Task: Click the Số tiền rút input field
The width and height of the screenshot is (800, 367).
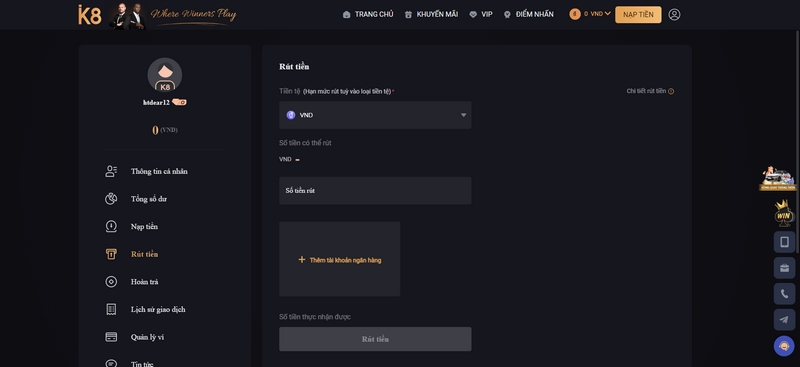Action: (x=375, y=190)
